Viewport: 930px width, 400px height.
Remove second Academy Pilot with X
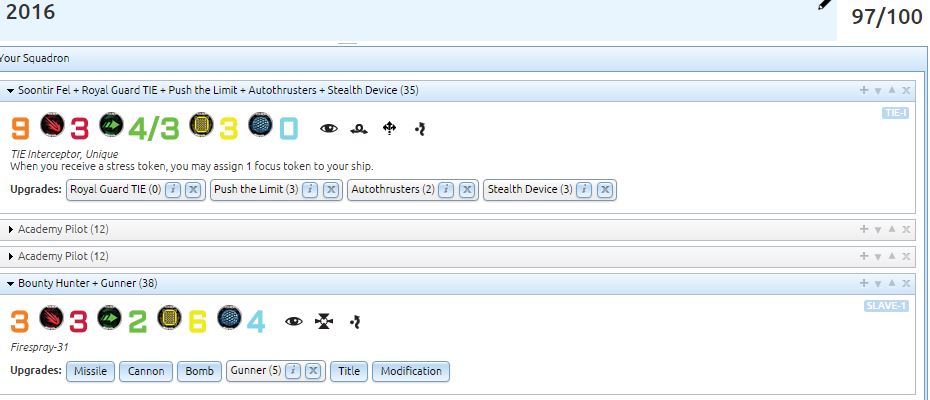click(x=906, y=256)
